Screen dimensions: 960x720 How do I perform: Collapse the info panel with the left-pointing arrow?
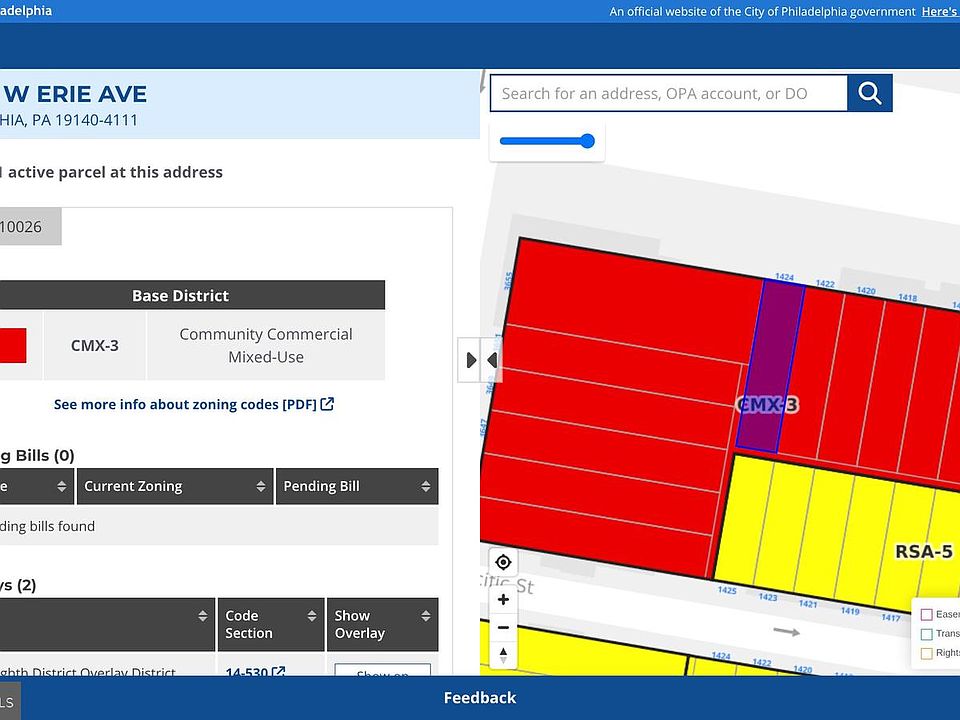coord(491,360)
